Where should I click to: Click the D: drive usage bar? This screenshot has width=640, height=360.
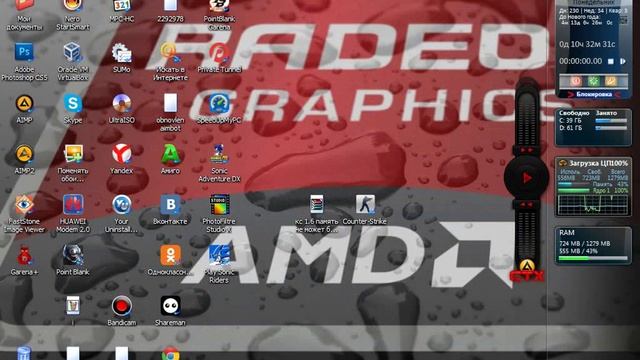[x=611, y=128]
